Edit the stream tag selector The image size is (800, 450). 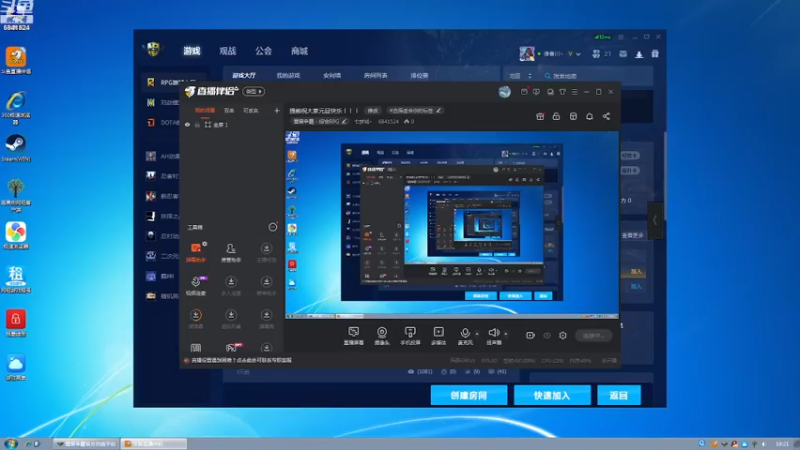pos(415,110)
